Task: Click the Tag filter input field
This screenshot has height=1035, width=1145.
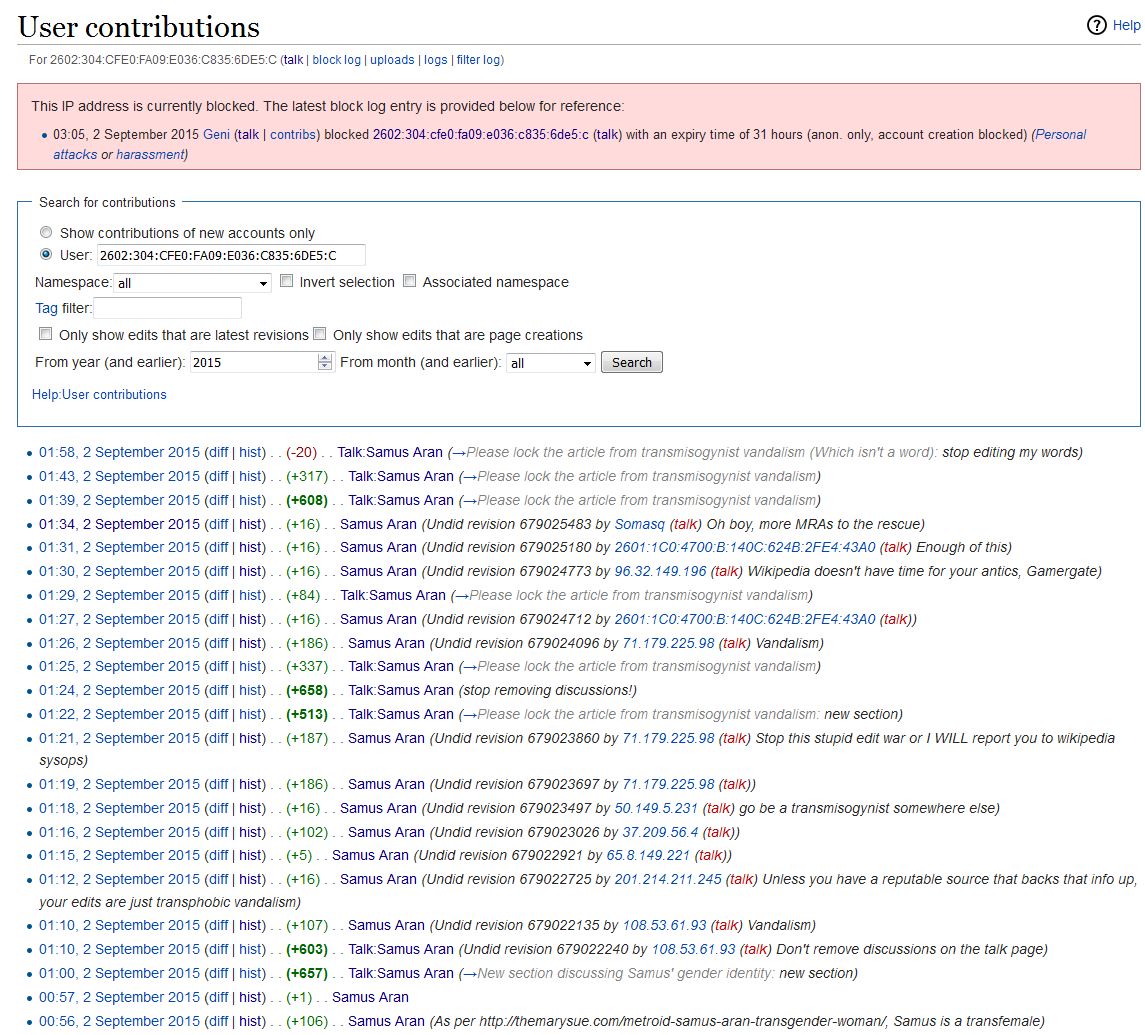Action: tap(167, 308)
